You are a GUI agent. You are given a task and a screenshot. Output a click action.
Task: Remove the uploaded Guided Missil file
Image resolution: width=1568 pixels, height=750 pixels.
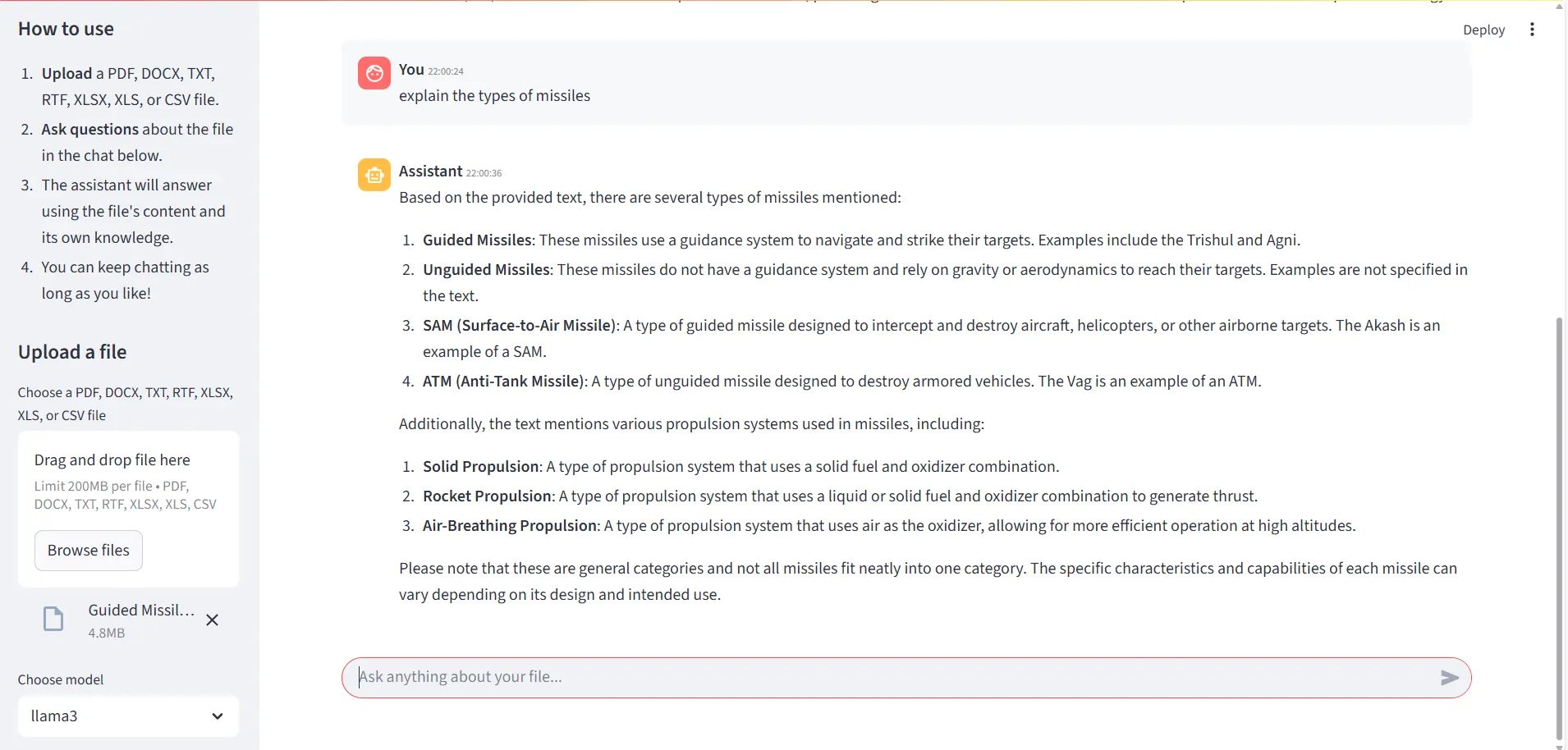pos(212,620)
